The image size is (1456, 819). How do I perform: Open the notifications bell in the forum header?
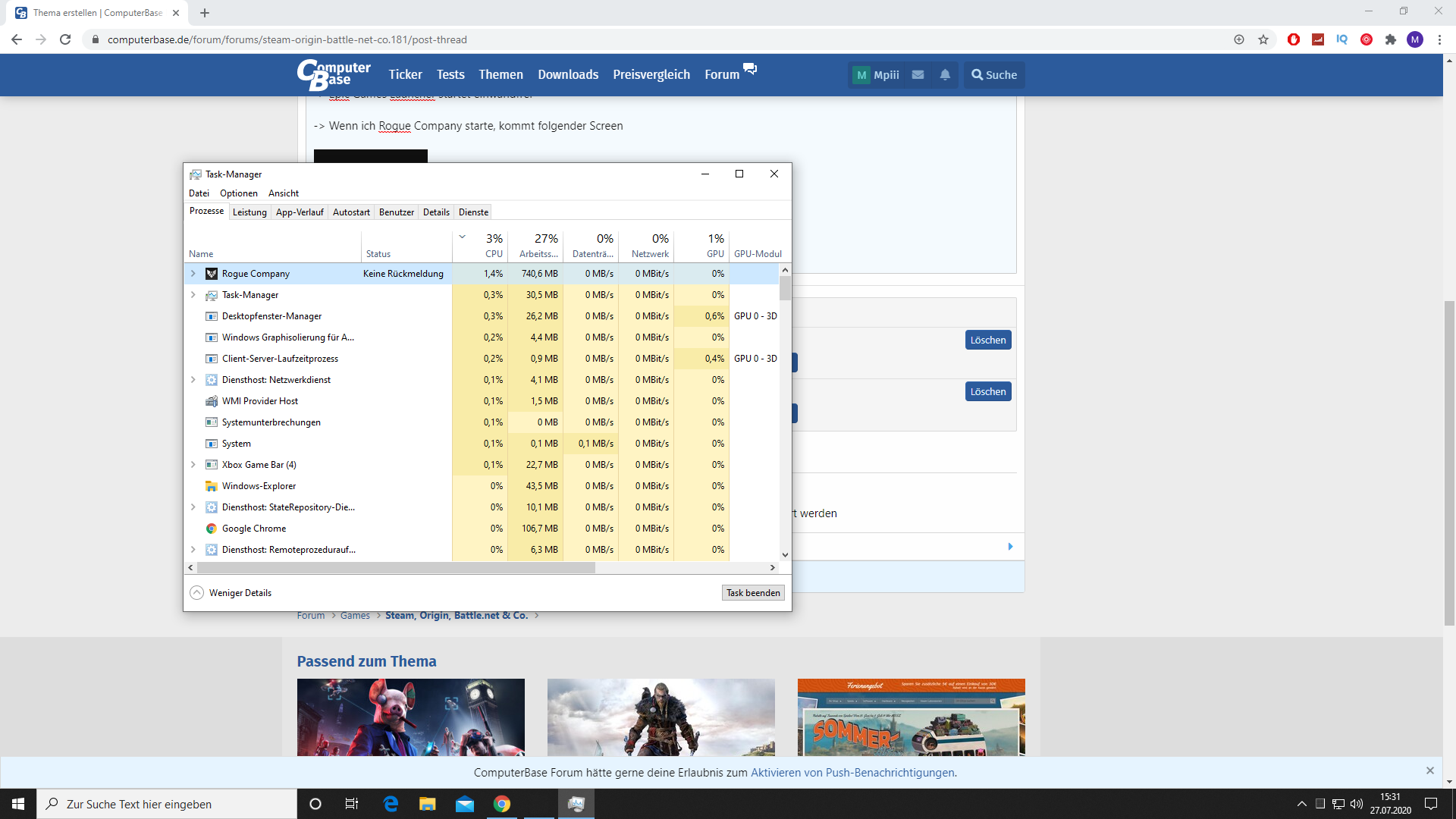pyautogui.click(x=945, y=75)
